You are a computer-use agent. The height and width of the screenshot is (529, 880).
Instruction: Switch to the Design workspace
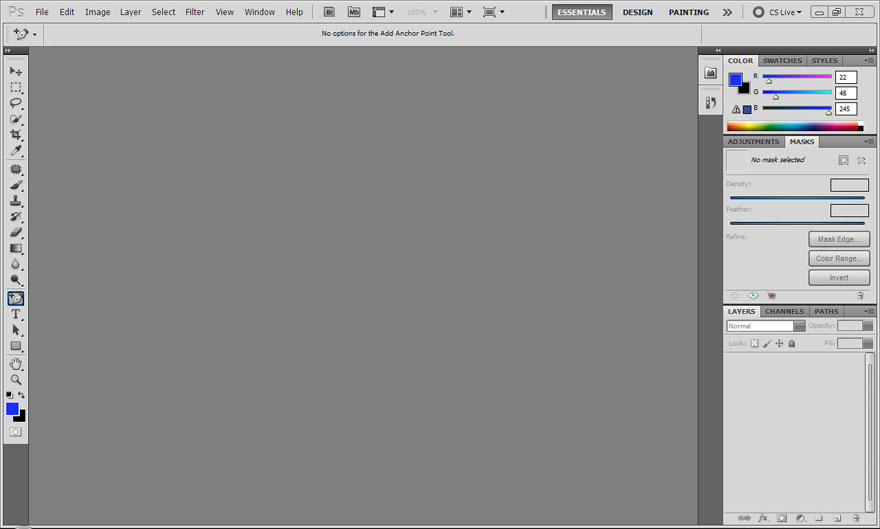(637, 12)
